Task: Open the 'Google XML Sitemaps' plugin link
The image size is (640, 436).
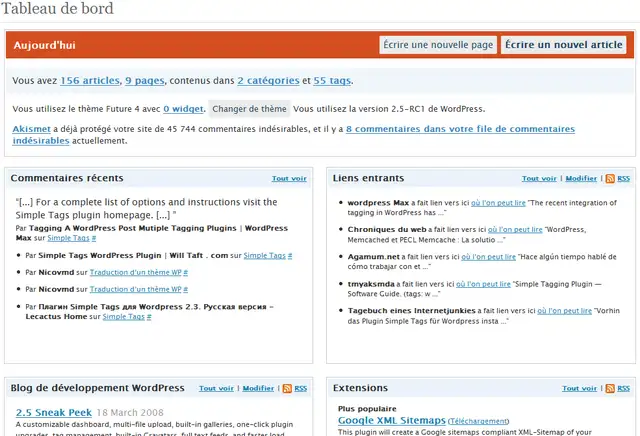Action: coord(391,420)
